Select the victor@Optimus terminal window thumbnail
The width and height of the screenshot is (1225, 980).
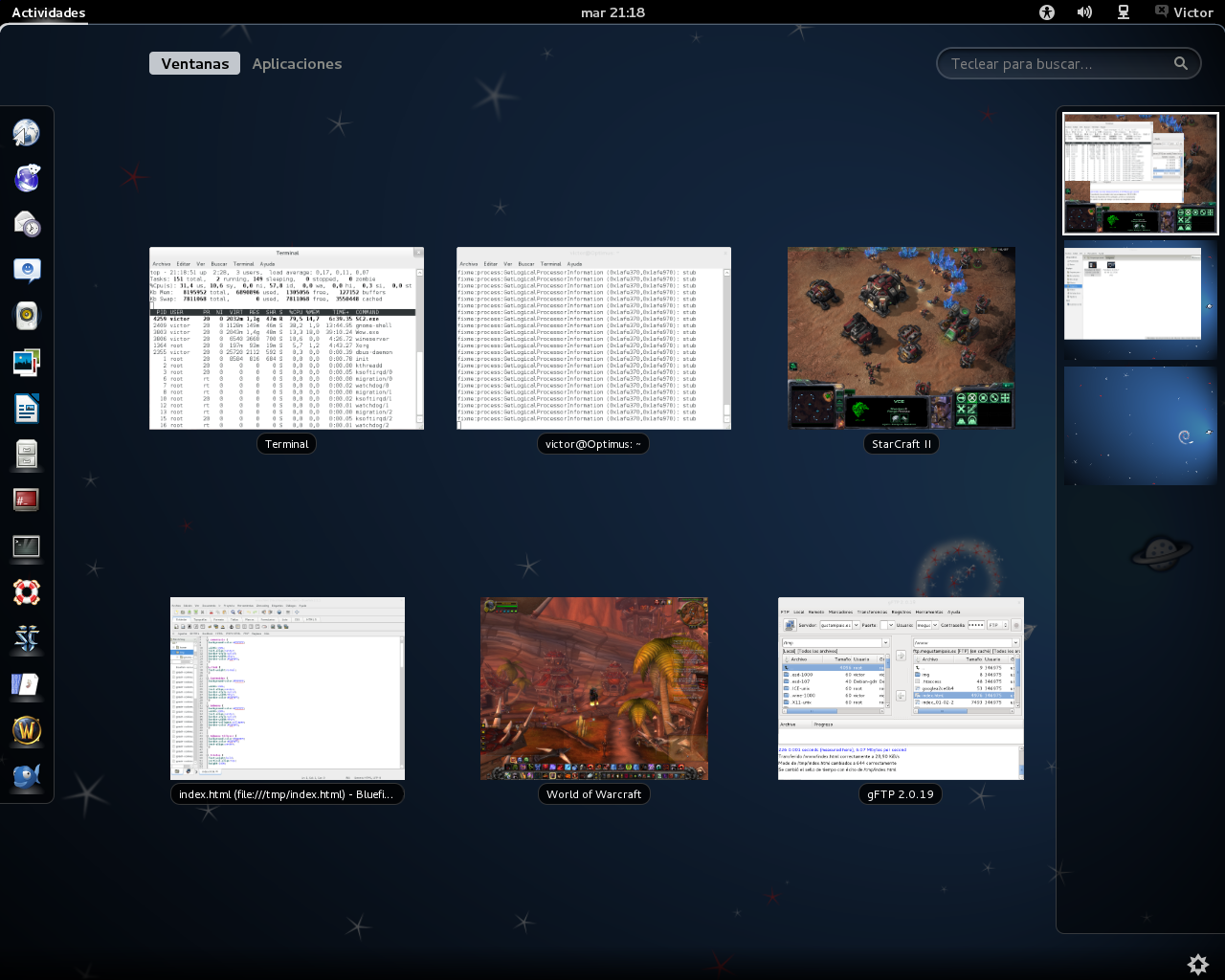(x=593, y=338)
